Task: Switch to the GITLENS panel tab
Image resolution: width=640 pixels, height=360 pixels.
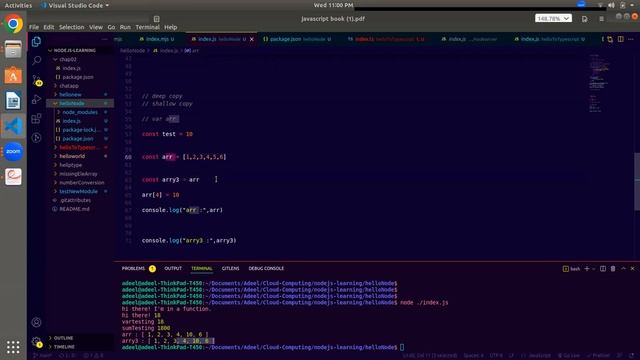Action: (x=231, y=269)
